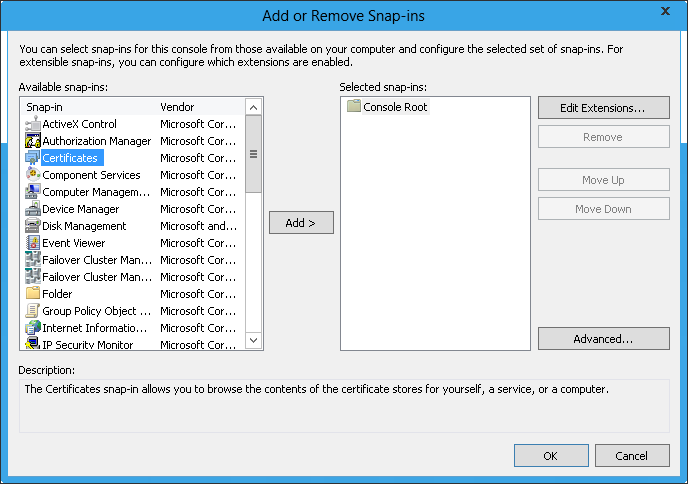Click the Advanced... button
The width and height of the screenshot is (688, 484).
pos(603,339)
